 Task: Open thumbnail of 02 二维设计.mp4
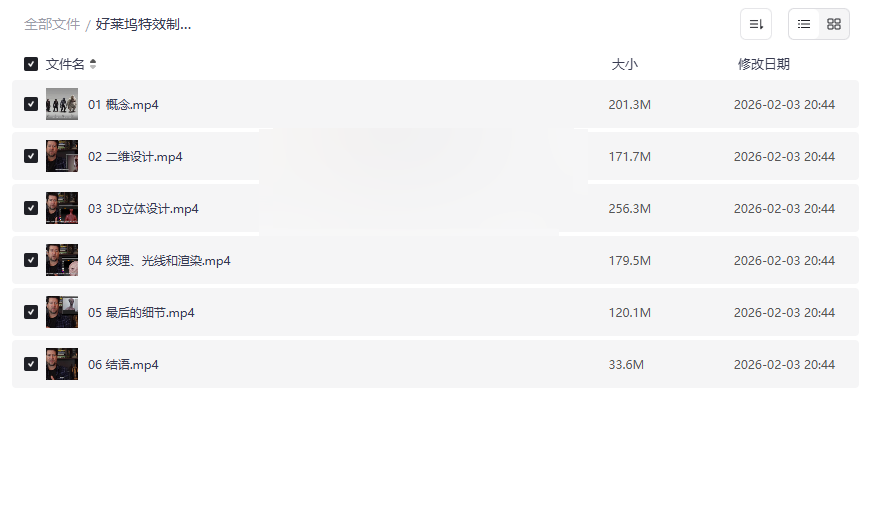(x=62, y=156)
